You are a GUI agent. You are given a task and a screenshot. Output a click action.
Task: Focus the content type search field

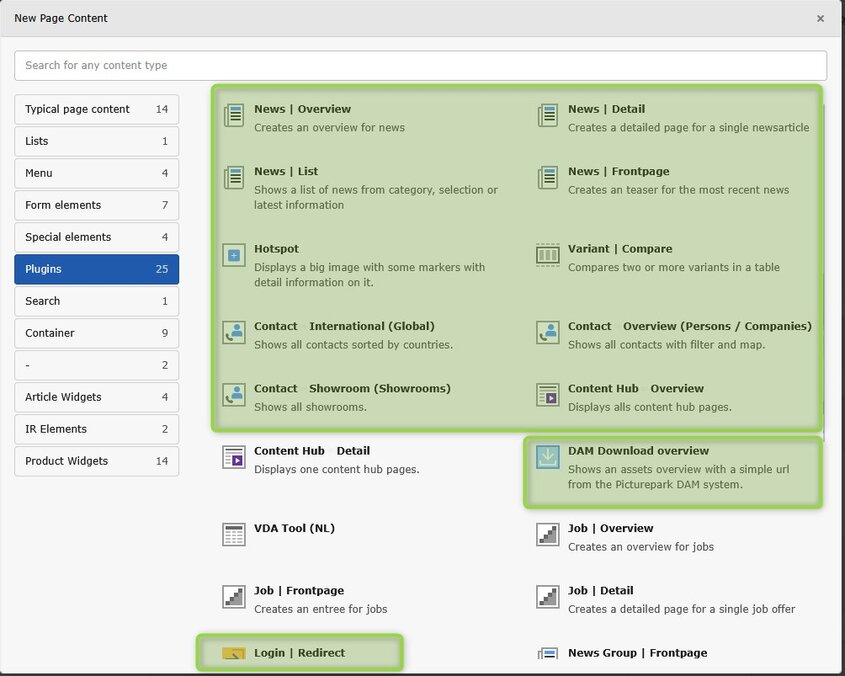click(420, 65)
